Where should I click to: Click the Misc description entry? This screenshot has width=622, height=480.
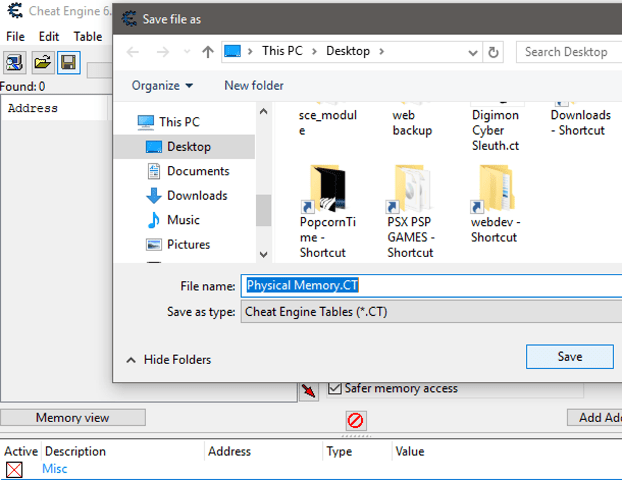pyautogui.click(x=55, y=469)
